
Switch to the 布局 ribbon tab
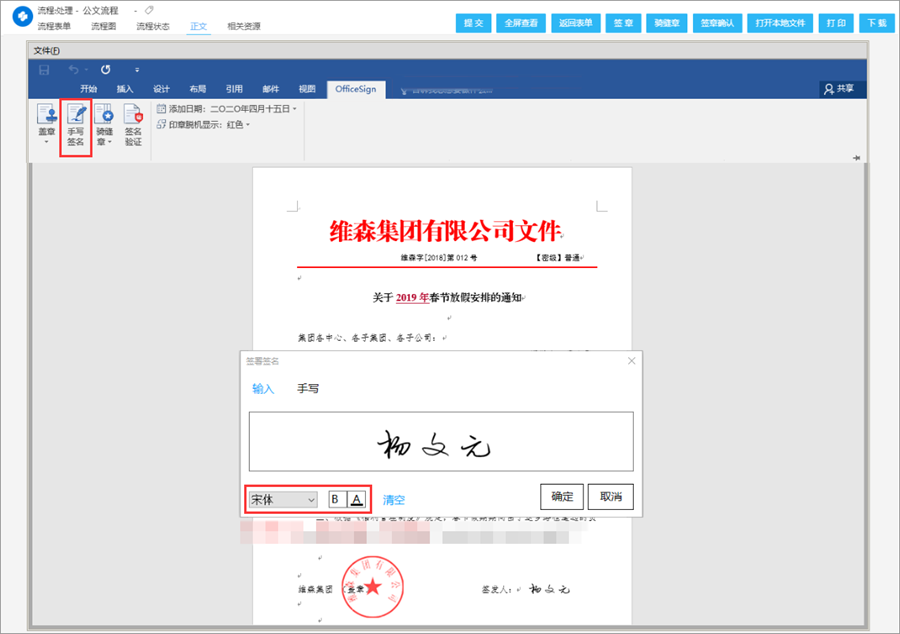tap(197, 89)
